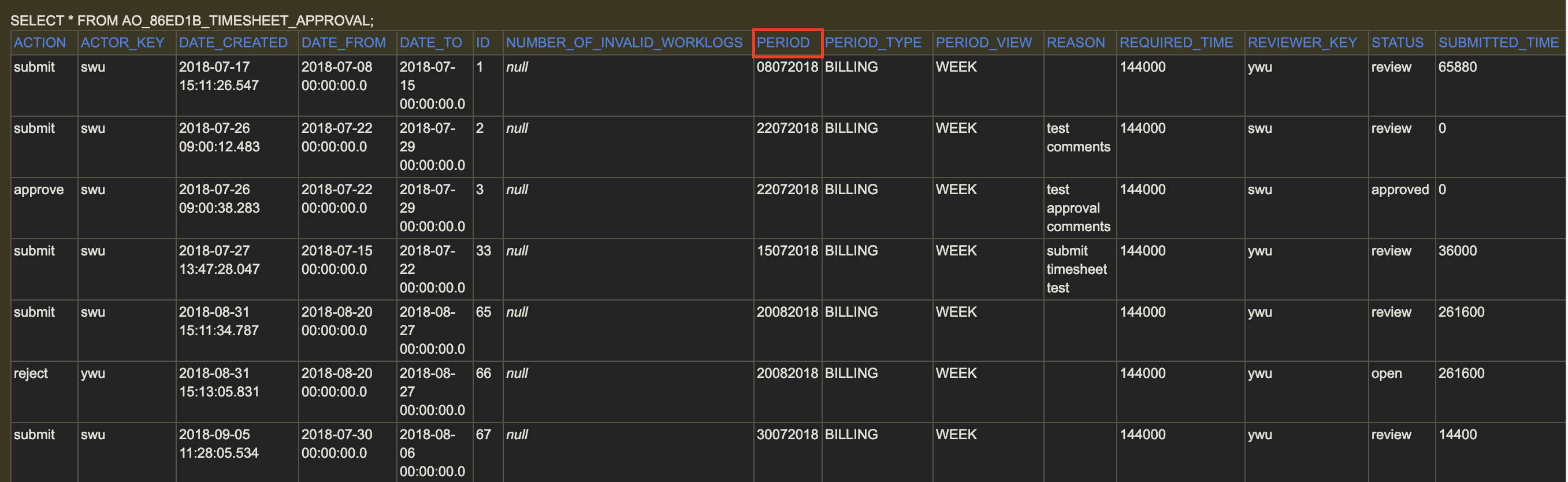
Task: Click the ACTION column header
Action: click(x=39, y=43)
